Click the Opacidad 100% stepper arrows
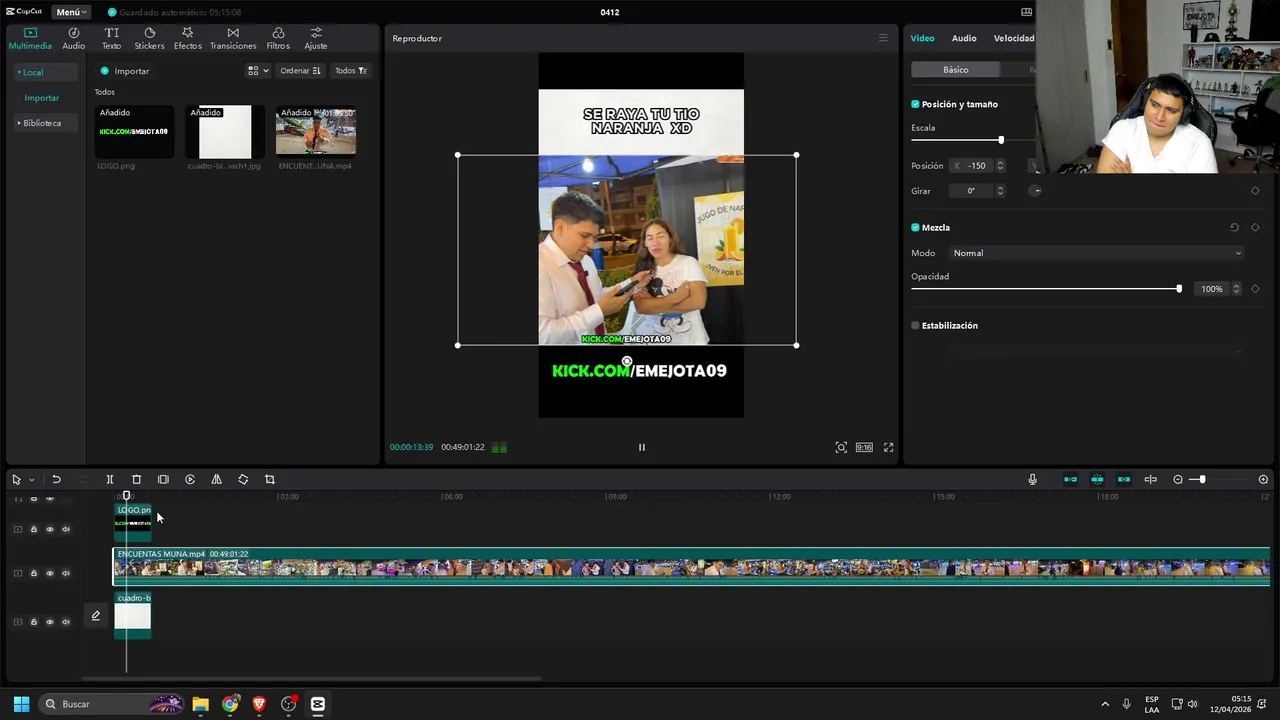This screenshot has width=1280, height=720. [x=1236, y=289]
